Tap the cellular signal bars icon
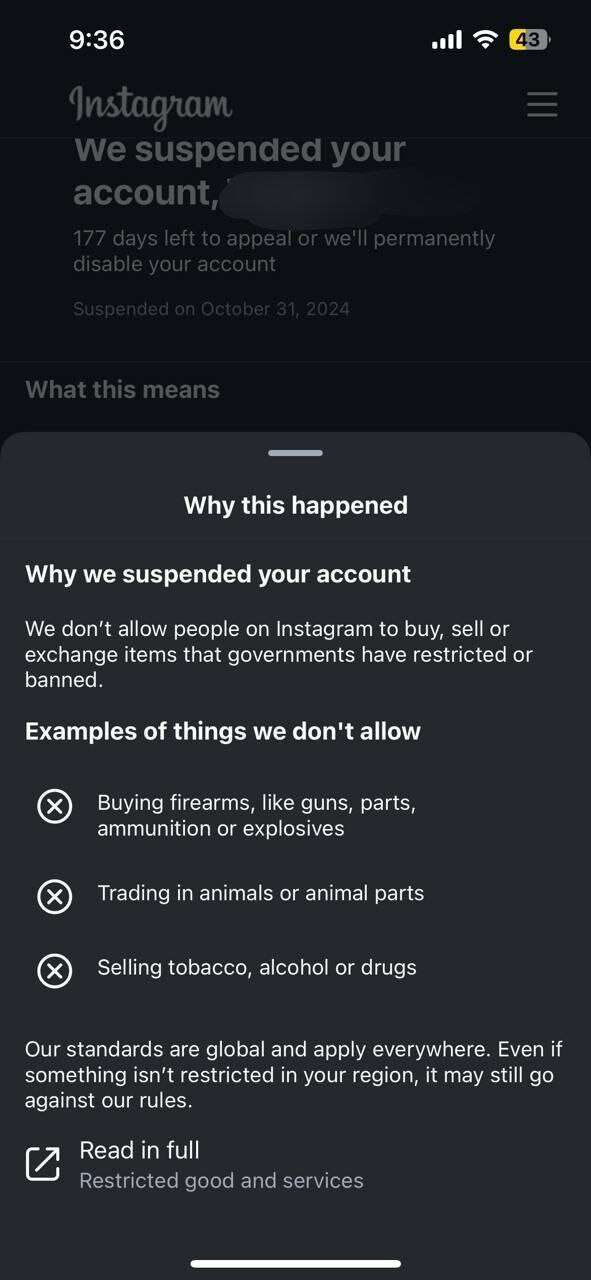This screenshot has width=591, height=1280. tap(447, 41)
